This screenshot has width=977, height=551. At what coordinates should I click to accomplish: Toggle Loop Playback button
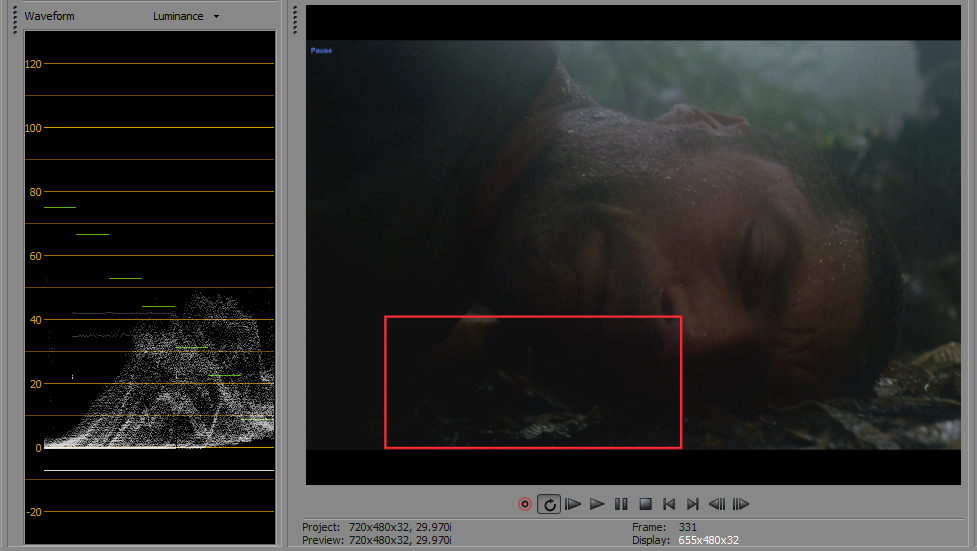point(549,504)
